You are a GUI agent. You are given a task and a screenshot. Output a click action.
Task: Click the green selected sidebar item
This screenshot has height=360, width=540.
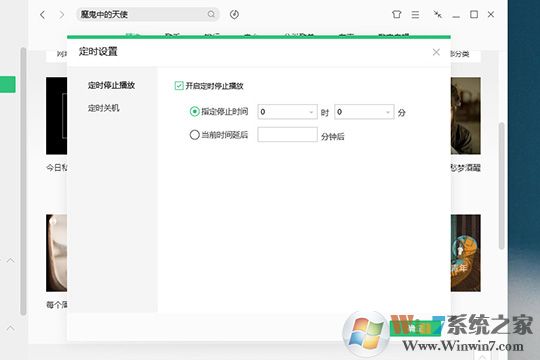[x=8, y=84]
